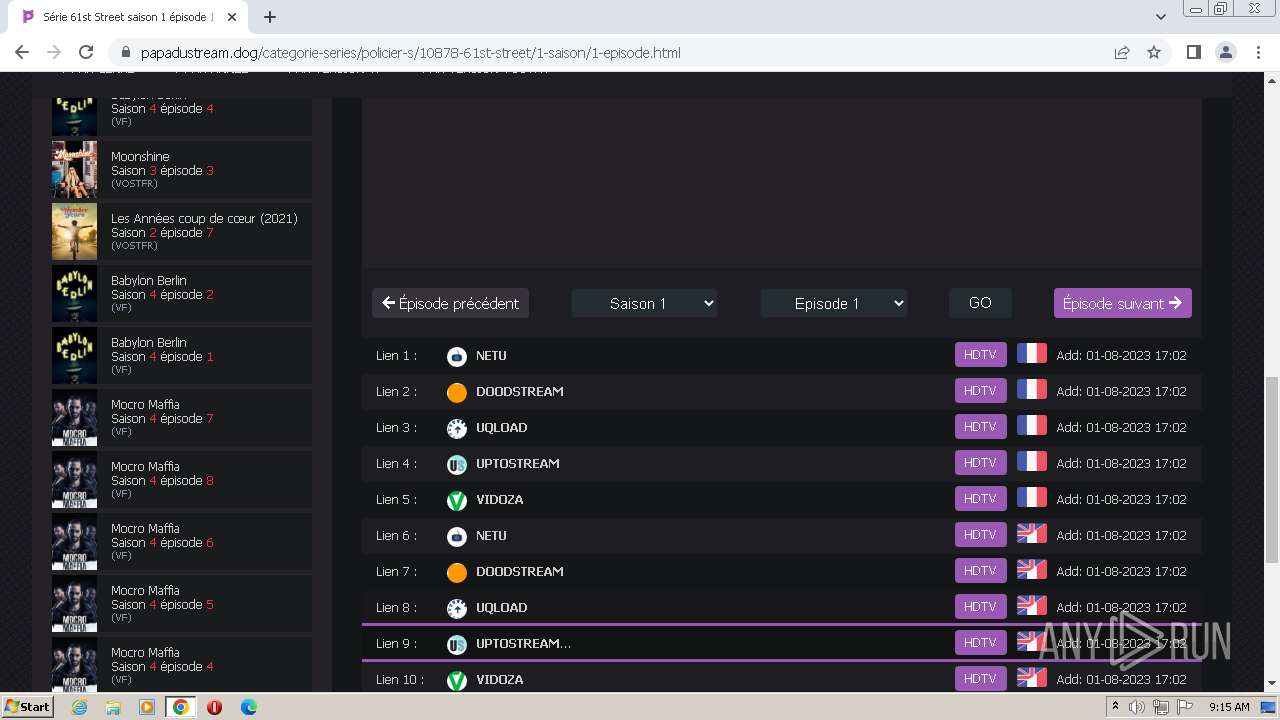The height and width of the screenshot is (720, 1280).
Task: Click French flag in Lien 3 row
Action: click(1031, 425)
